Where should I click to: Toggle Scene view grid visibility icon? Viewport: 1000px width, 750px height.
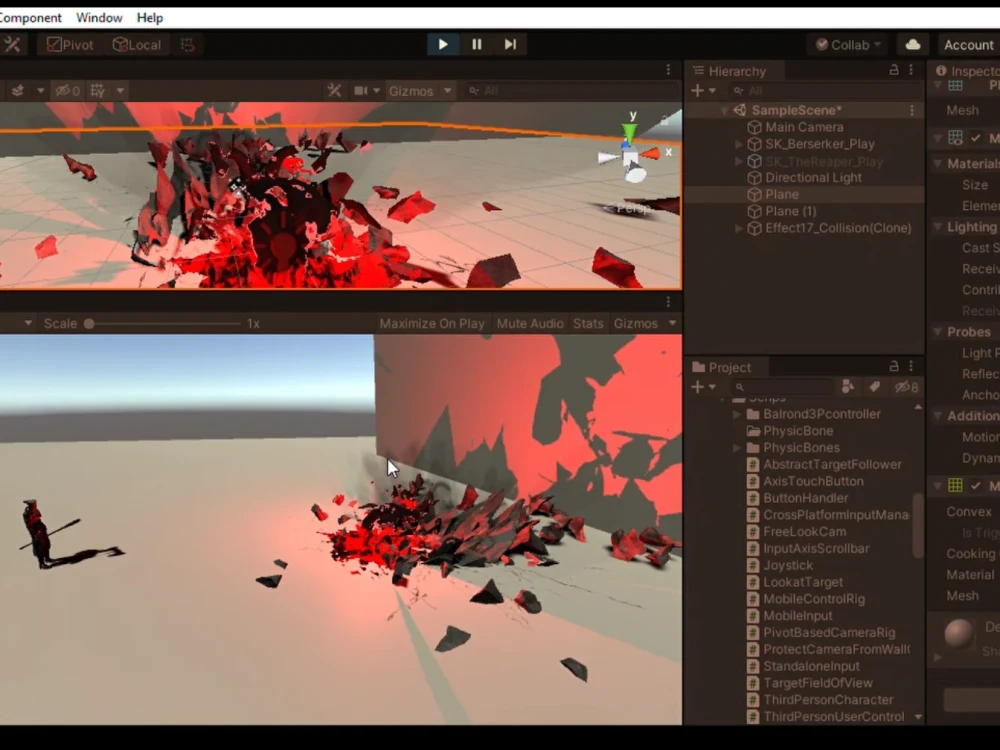[98, 91]
